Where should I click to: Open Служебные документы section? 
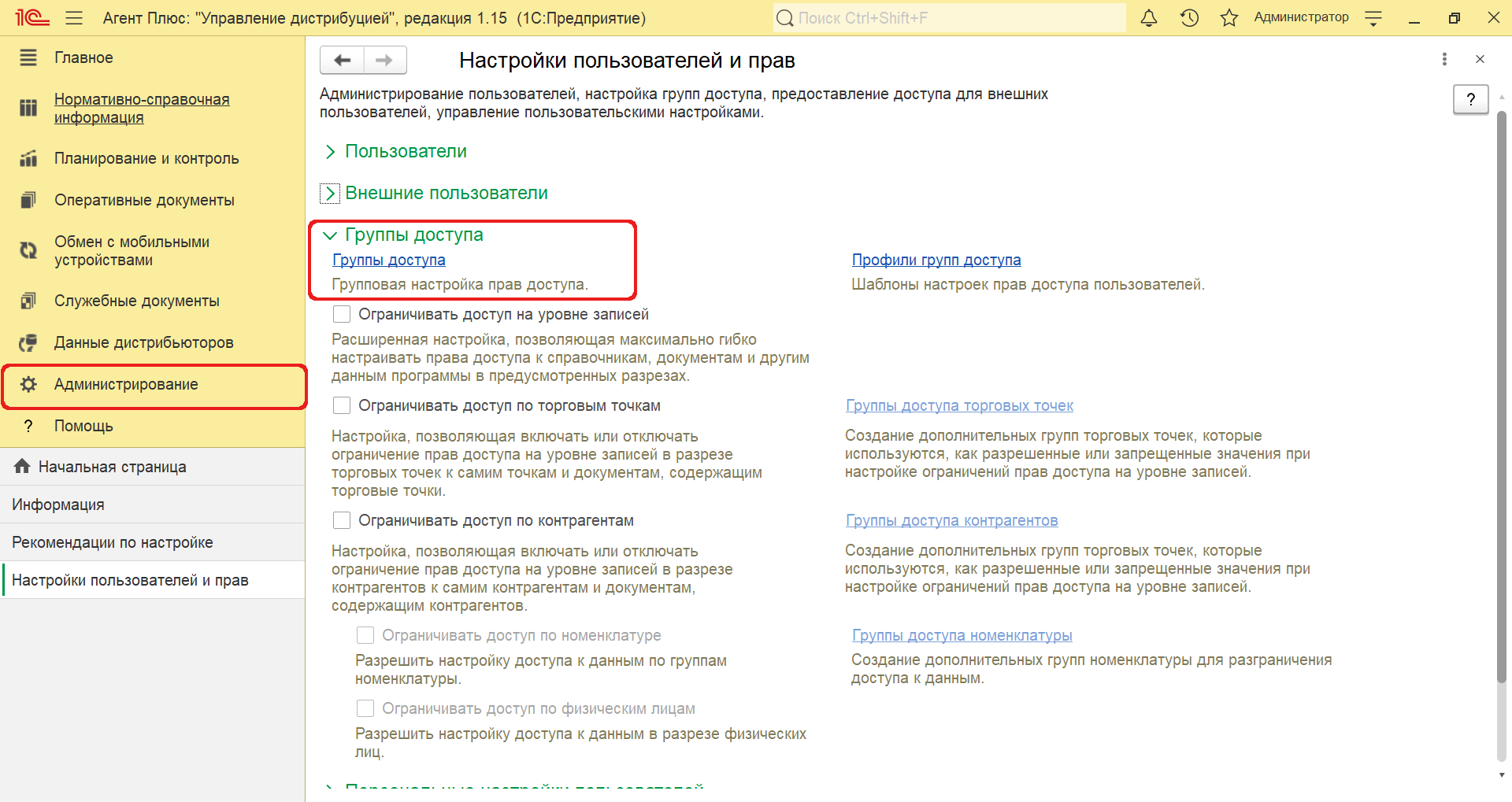click(137, 301)
